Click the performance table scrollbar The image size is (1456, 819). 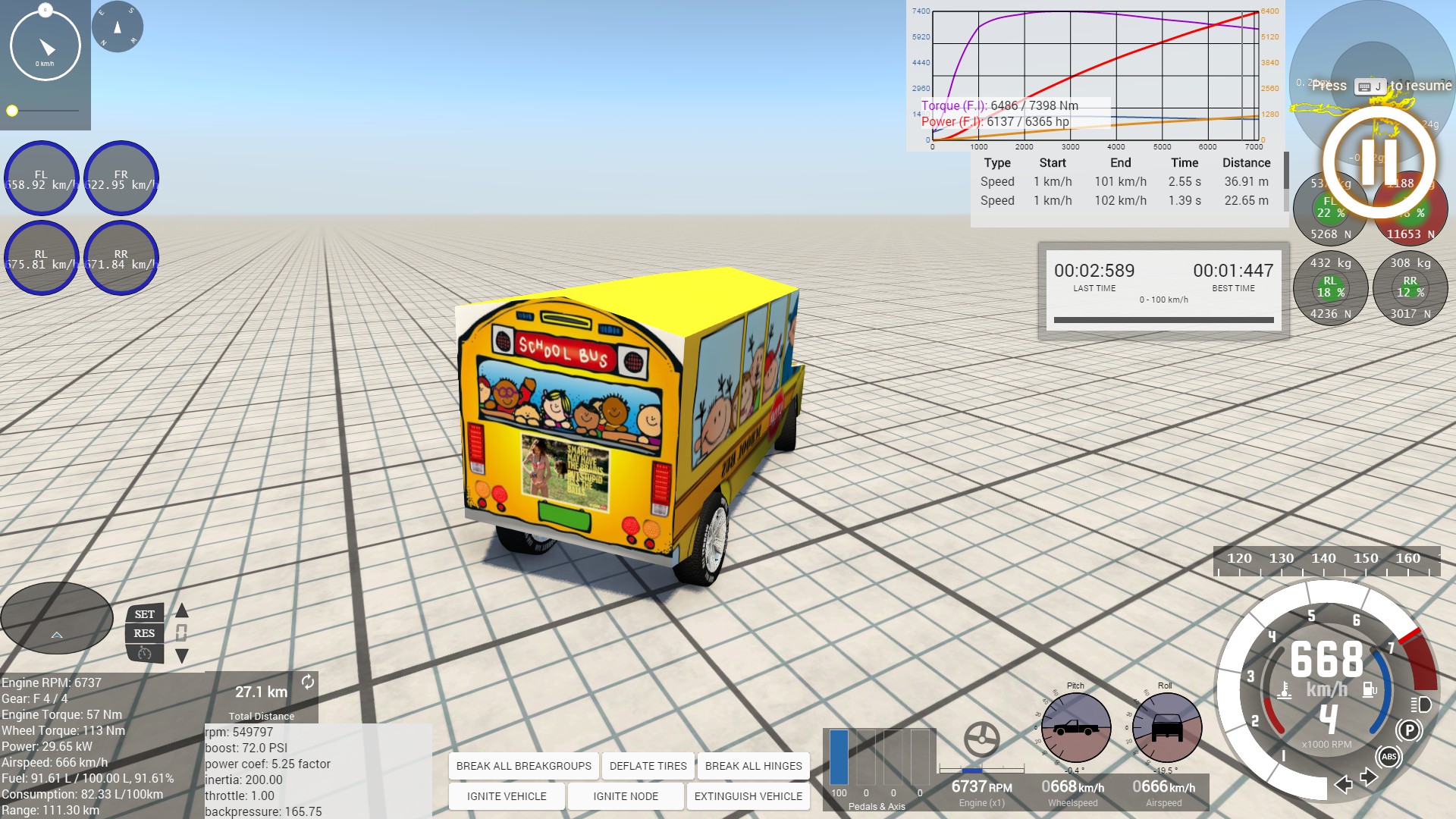[x=1286, y=171]
